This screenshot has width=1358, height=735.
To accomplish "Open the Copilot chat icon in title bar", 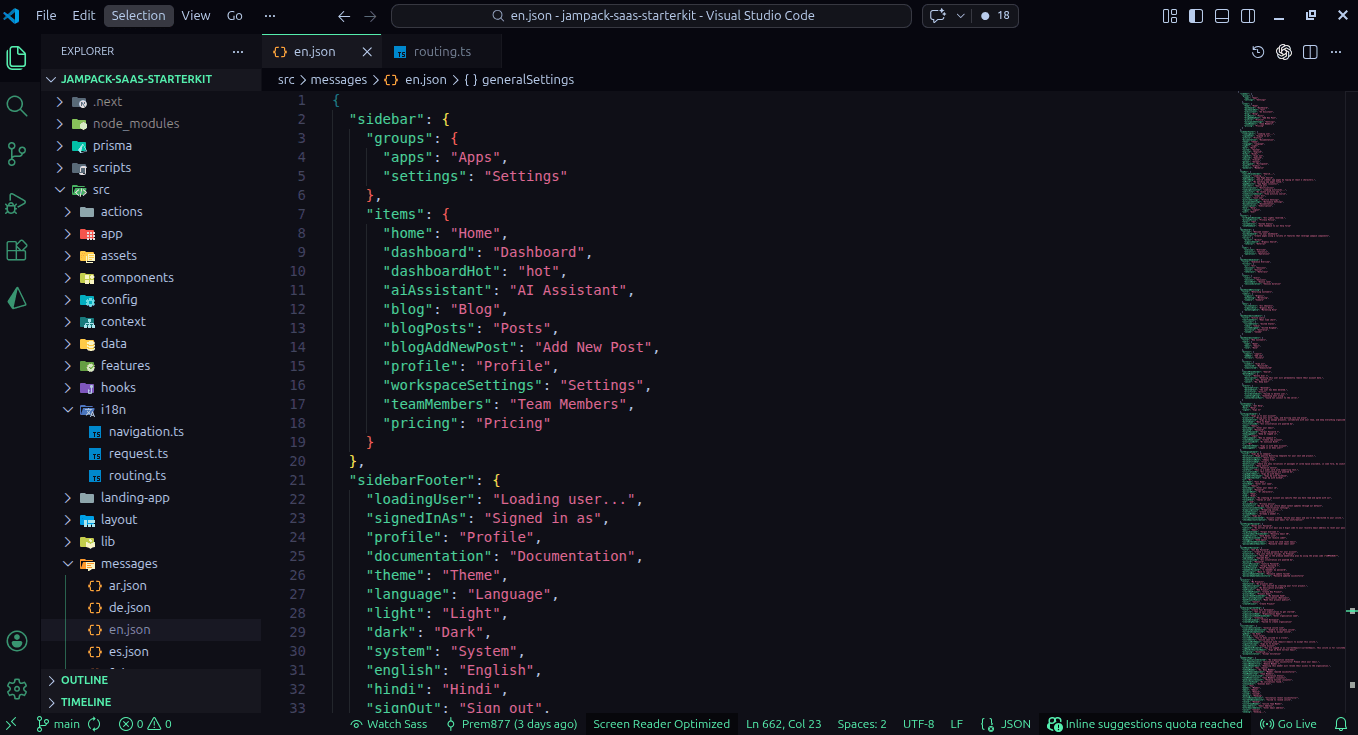I will click(938, 16).
